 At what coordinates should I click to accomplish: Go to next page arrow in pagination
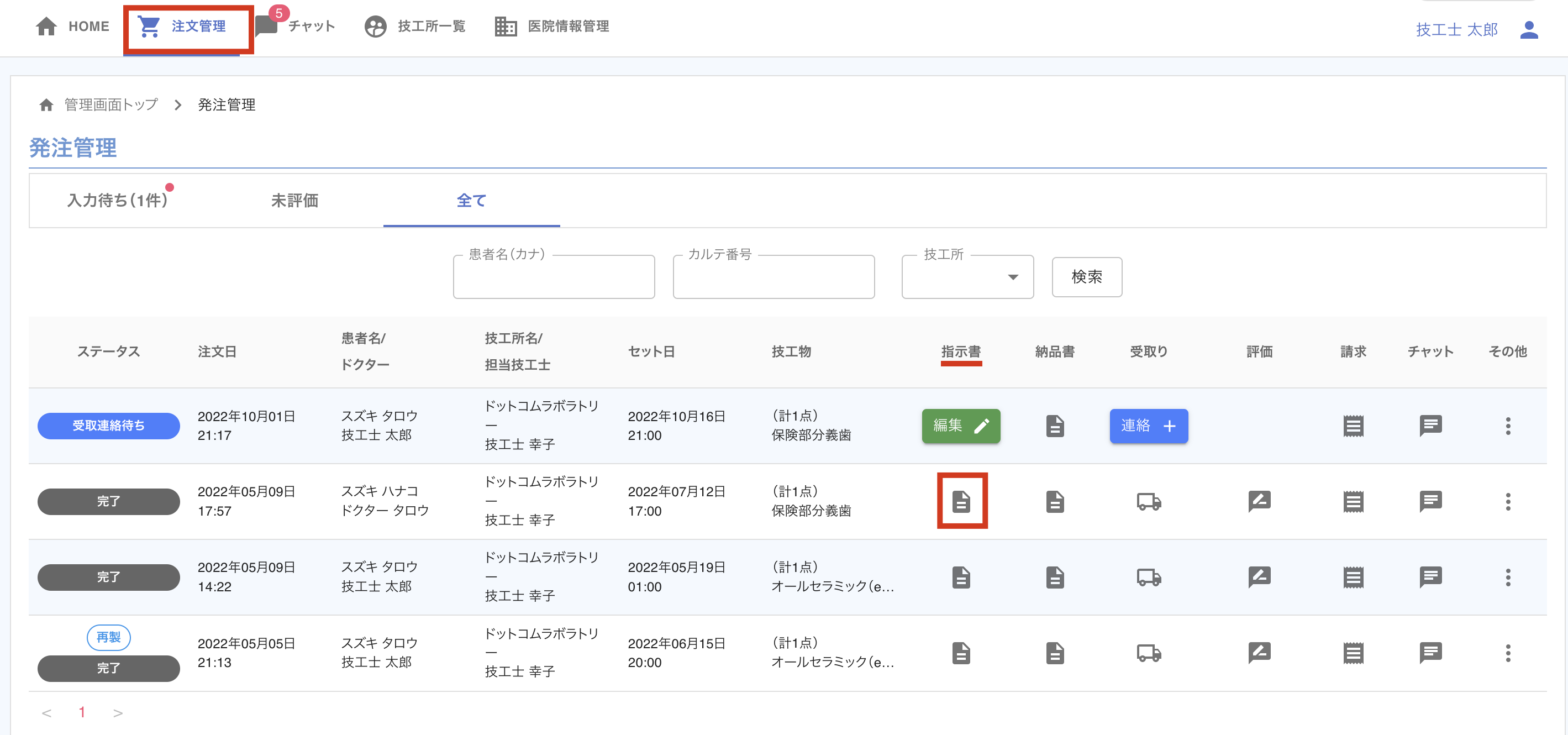click(118, 712)
